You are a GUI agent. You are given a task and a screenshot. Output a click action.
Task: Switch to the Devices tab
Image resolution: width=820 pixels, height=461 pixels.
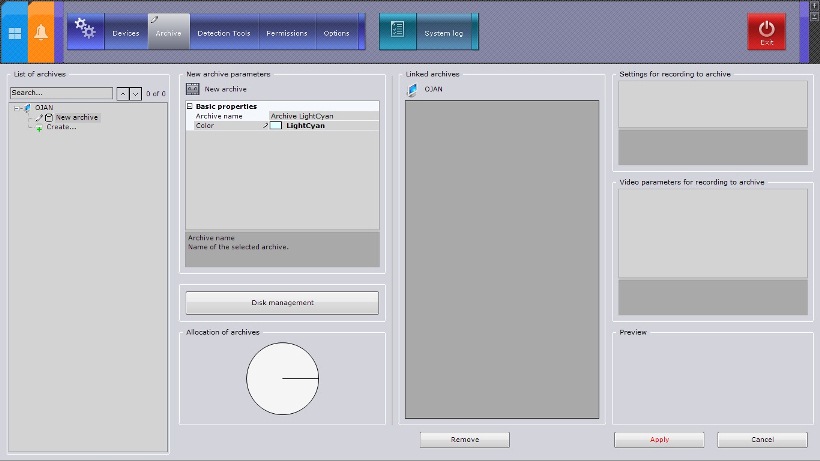[126, 33]
